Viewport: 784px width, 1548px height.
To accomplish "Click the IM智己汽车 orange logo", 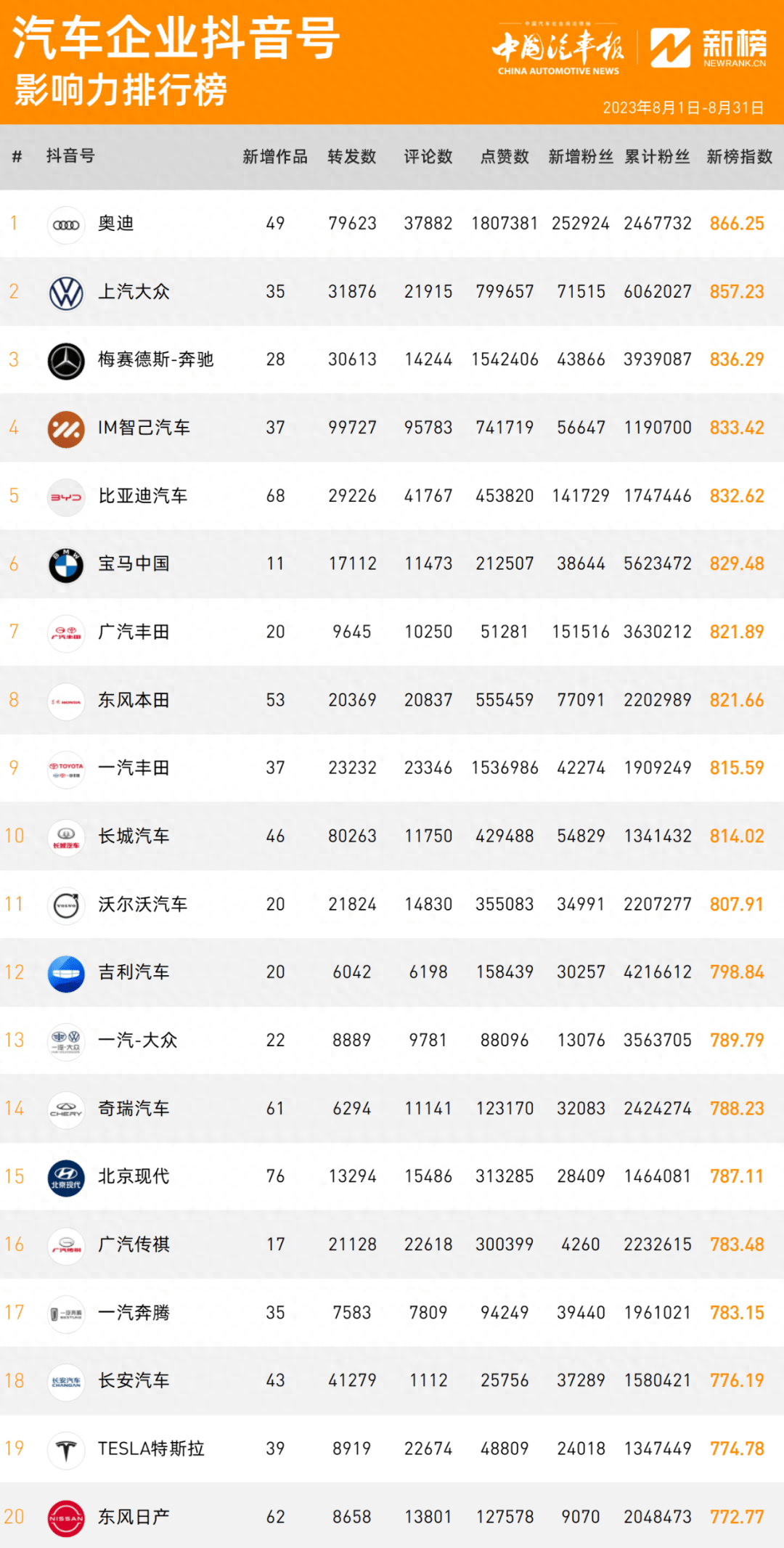I will coord(66,428).
